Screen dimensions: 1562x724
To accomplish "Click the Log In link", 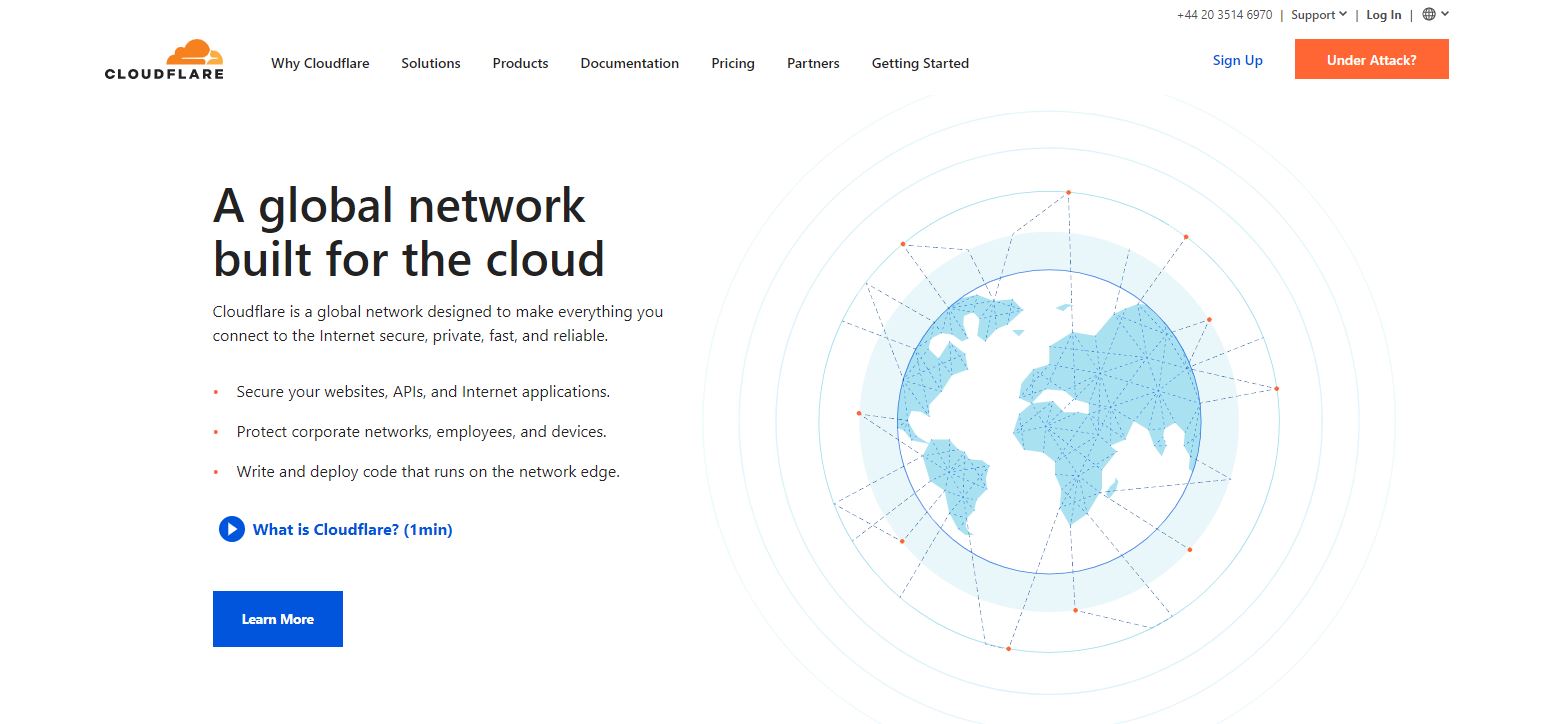I will tap(1384, 15).
